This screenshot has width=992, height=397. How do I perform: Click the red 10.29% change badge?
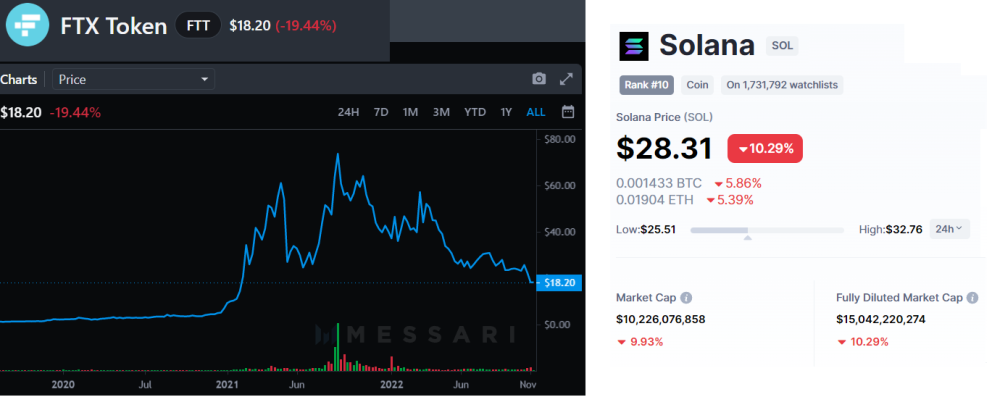coord(765,149)
